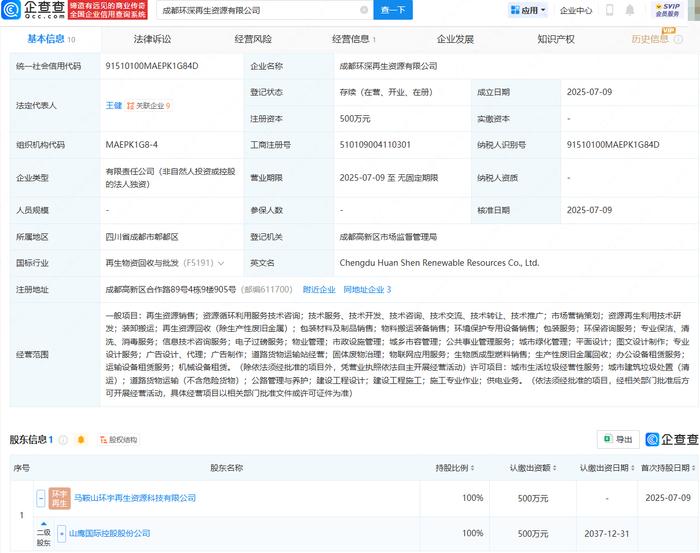Select 成立日期 value 2025-07-09
The height and width of the screenshot is (553, 700).
point(589,92)
